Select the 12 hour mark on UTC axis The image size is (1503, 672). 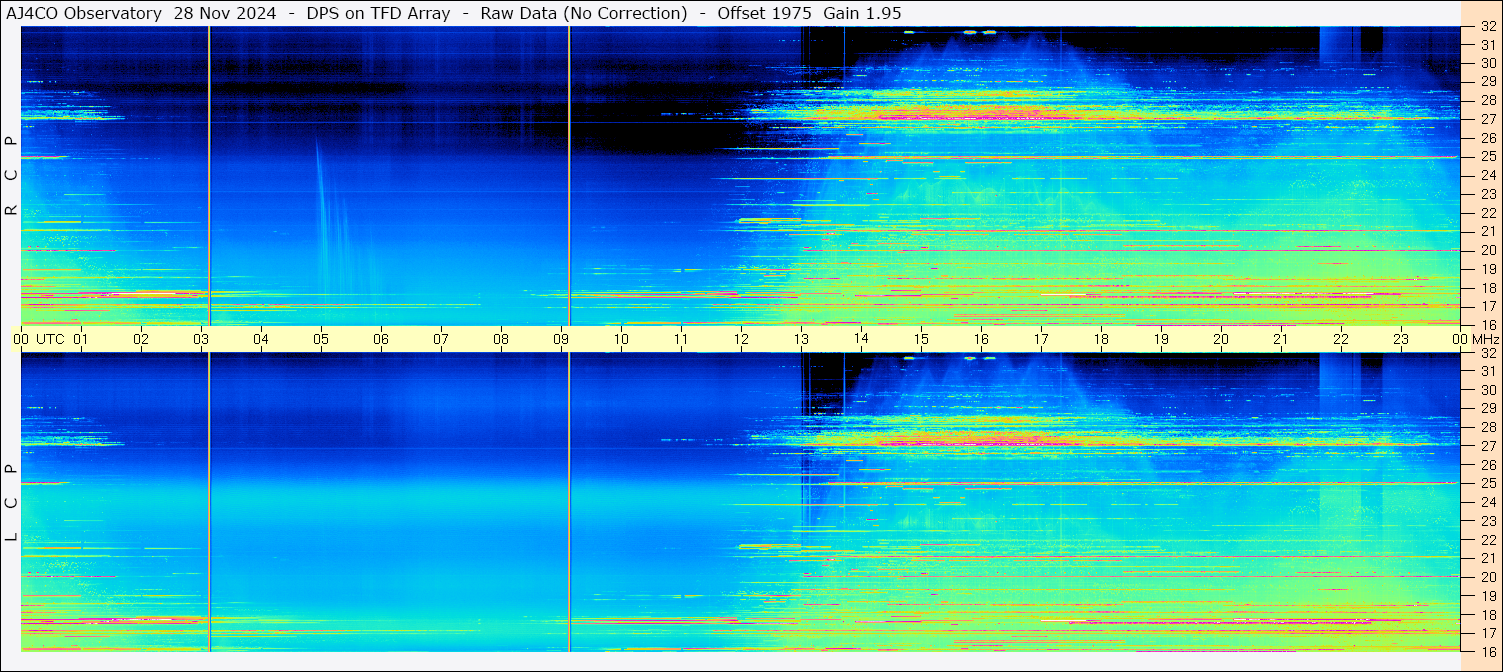(x=741, y=339)
